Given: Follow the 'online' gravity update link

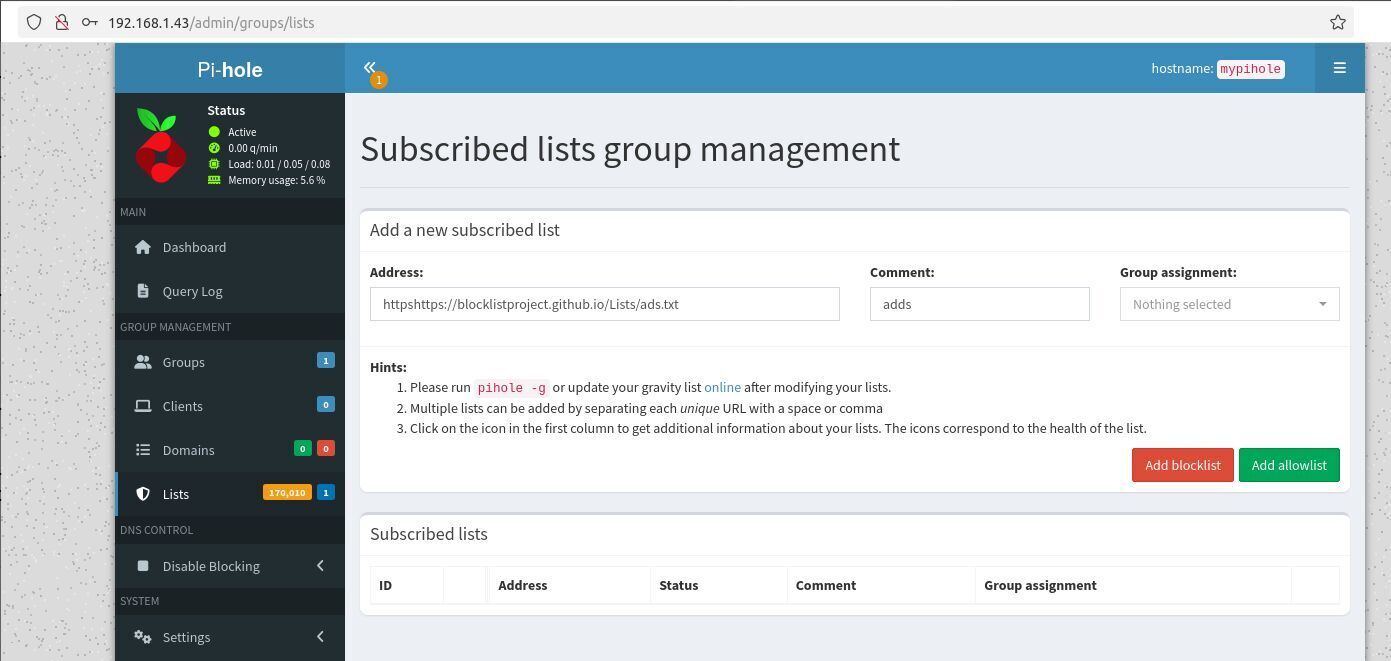Looking at the screenshot, I should (x=722, y=387).
